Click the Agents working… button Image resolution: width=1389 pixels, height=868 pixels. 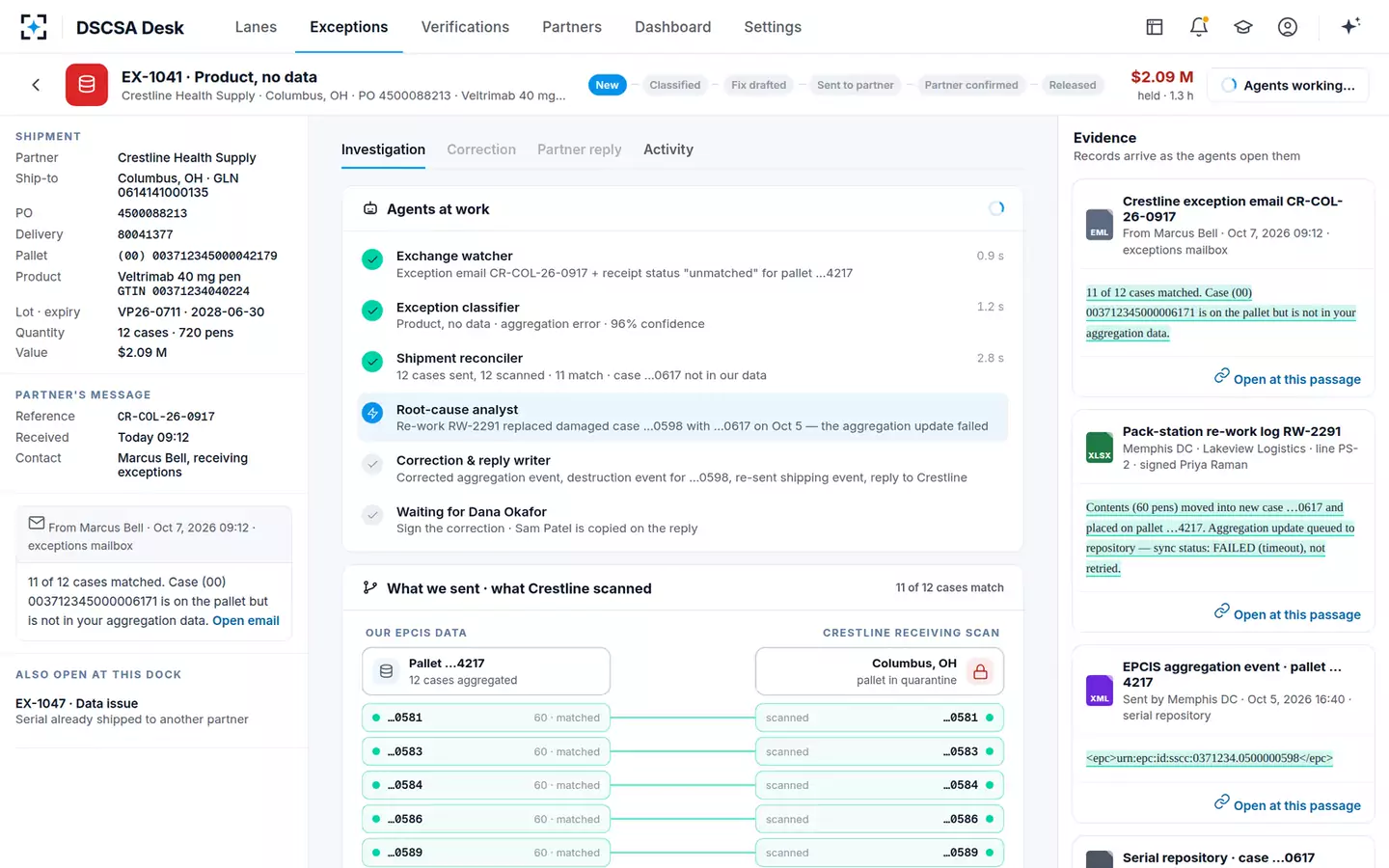[x=1289, y=85]
